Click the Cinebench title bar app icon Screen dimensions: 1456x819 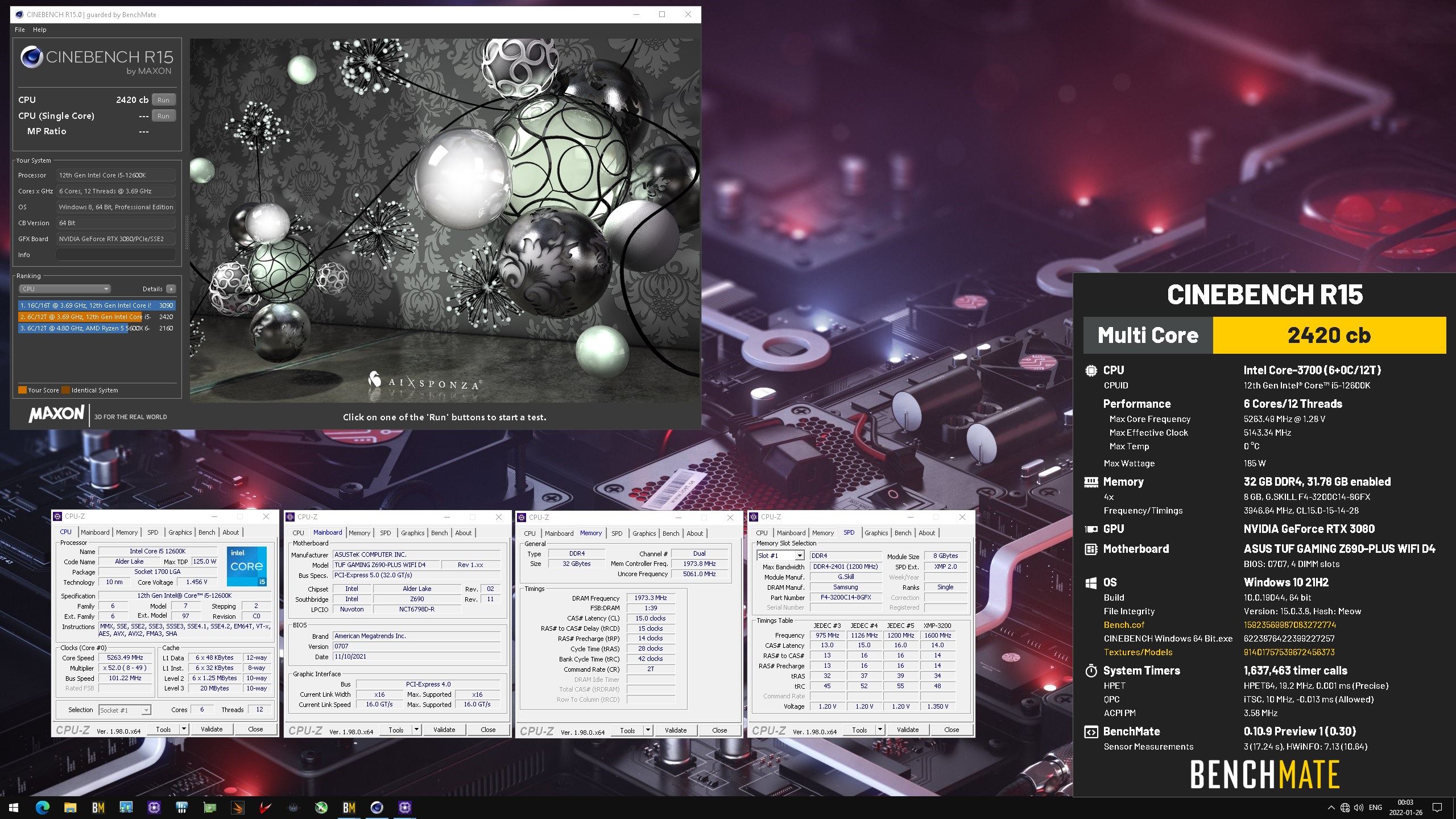point(20,14)
